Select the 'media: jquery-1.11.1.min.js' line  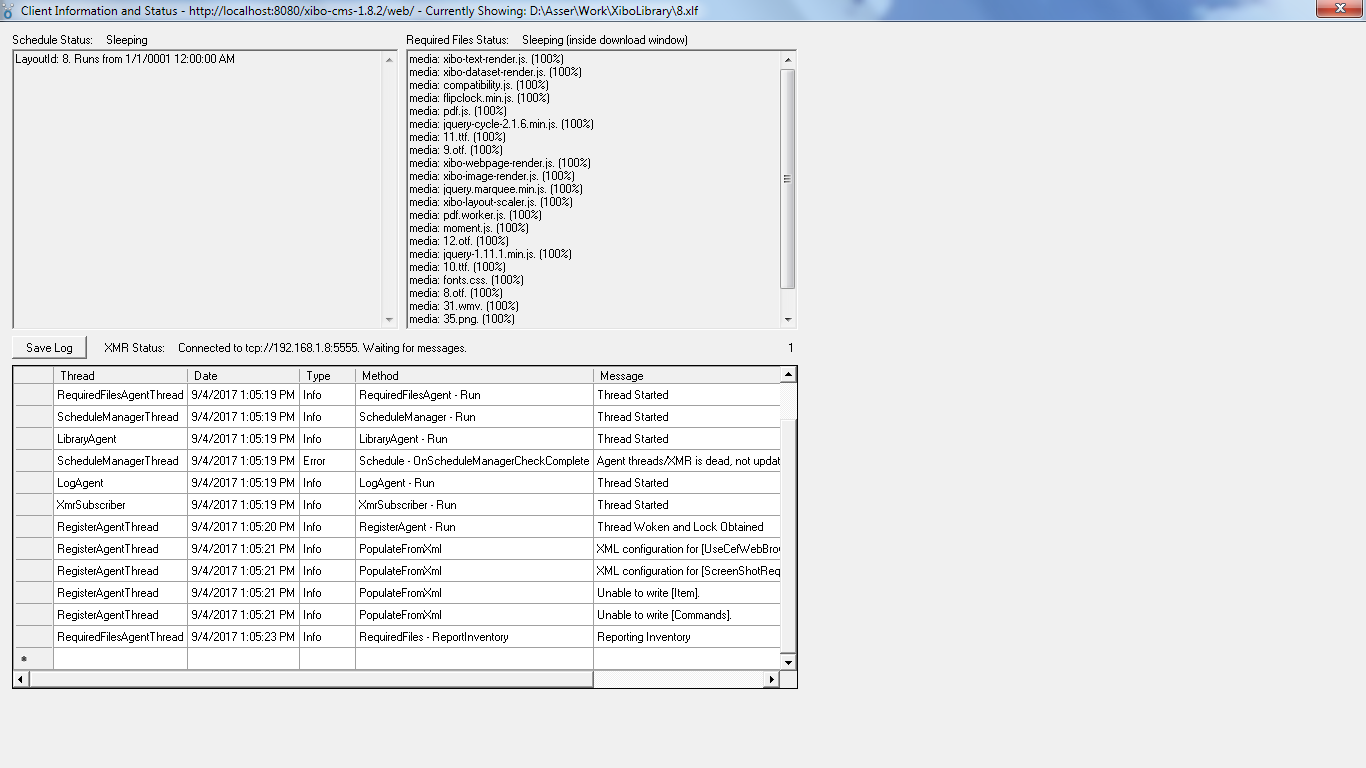tap(490, 254)
